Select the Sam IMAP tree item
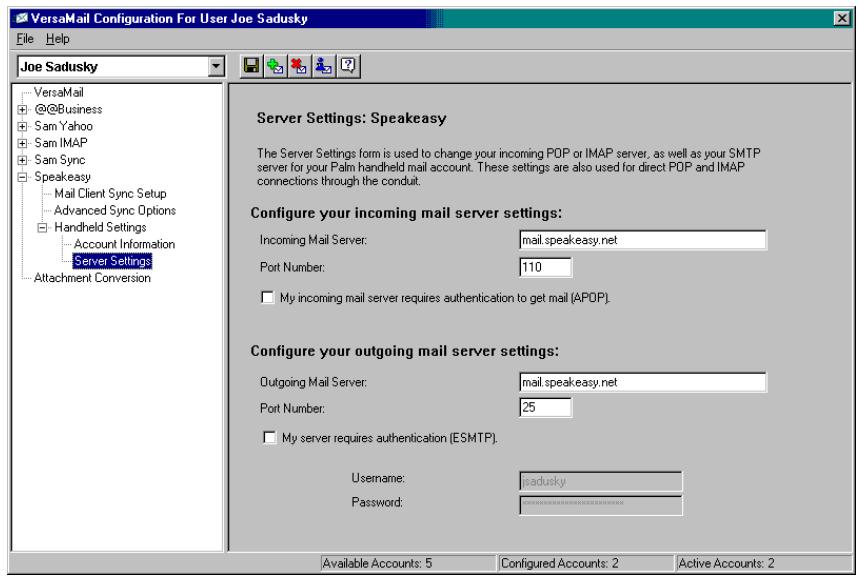The image size is (859, 579). (x=61, y=143)
